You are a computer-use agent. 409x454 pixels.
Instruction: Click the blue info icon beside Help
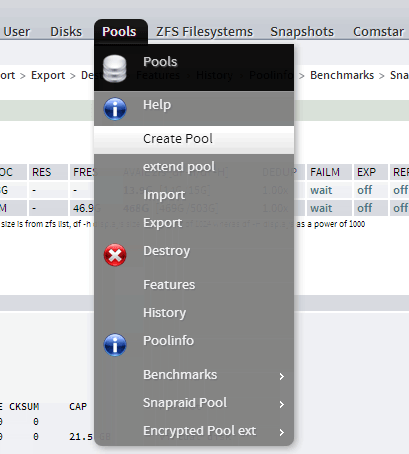pyautogui.click(x=115, y=109)
